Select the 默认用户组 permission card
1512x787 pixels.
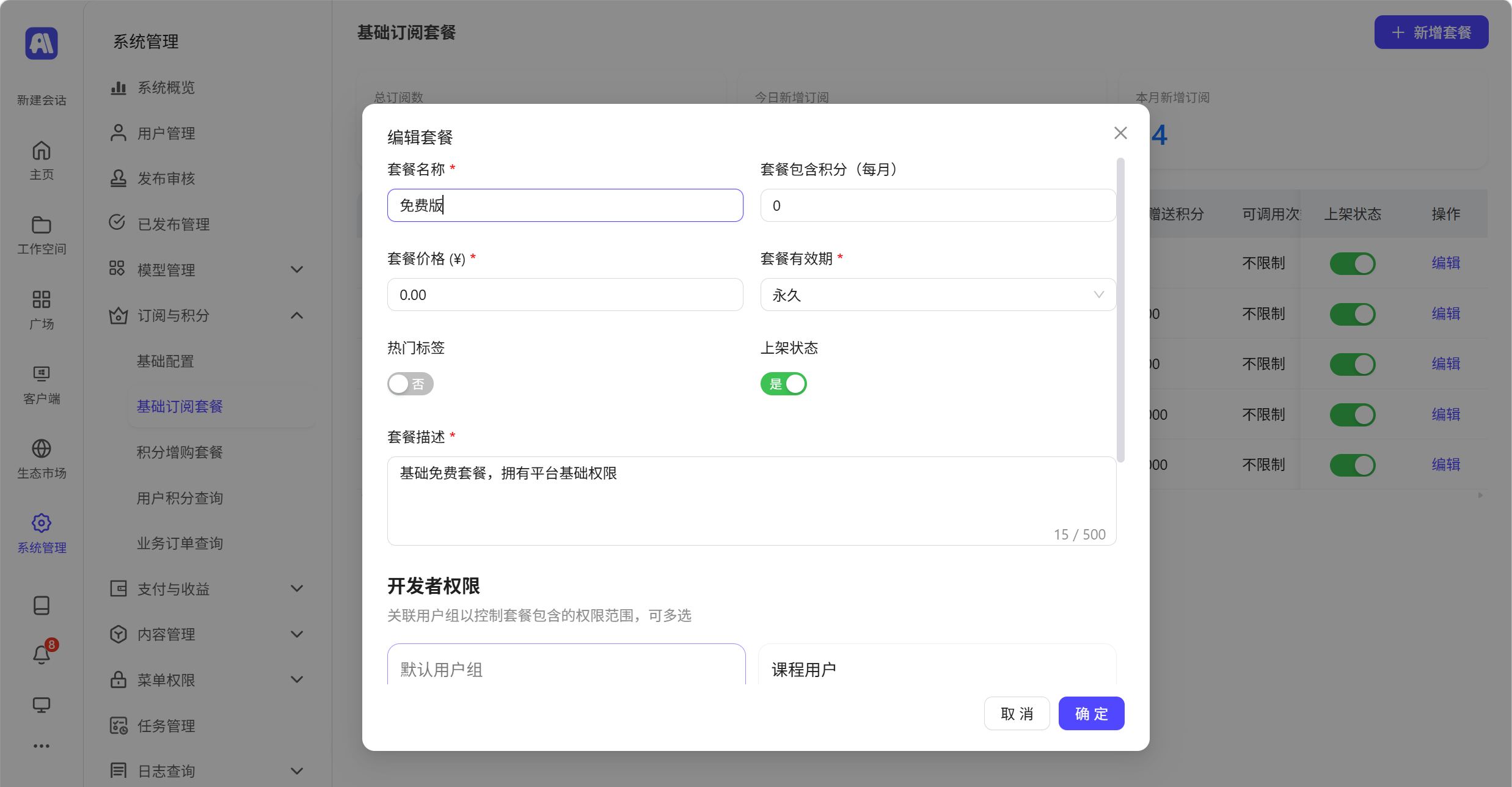(x=566, y=664)
